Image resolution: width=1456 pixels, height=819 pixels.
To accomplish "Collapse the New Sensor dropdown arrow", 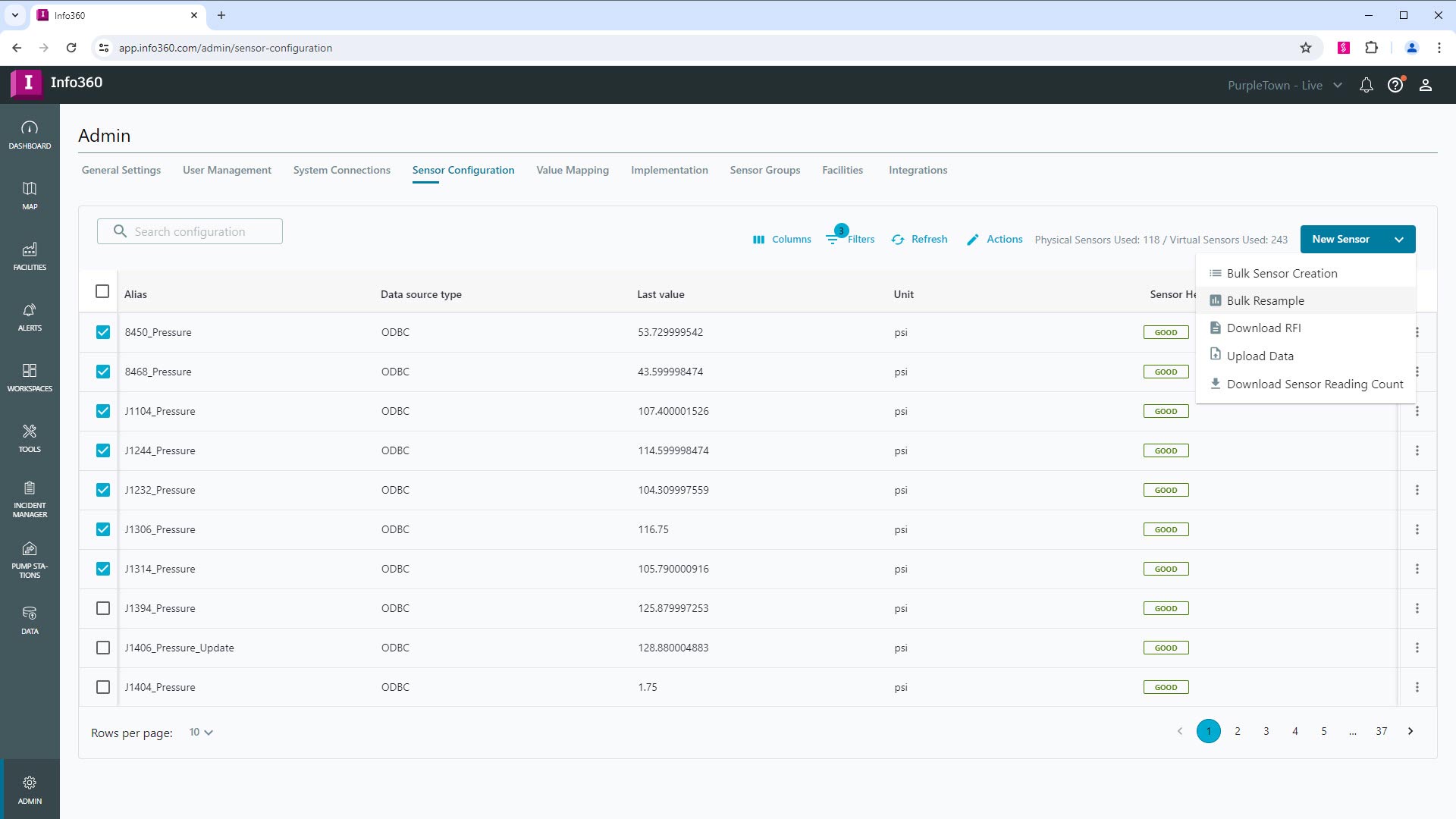I will [1398, 239].
